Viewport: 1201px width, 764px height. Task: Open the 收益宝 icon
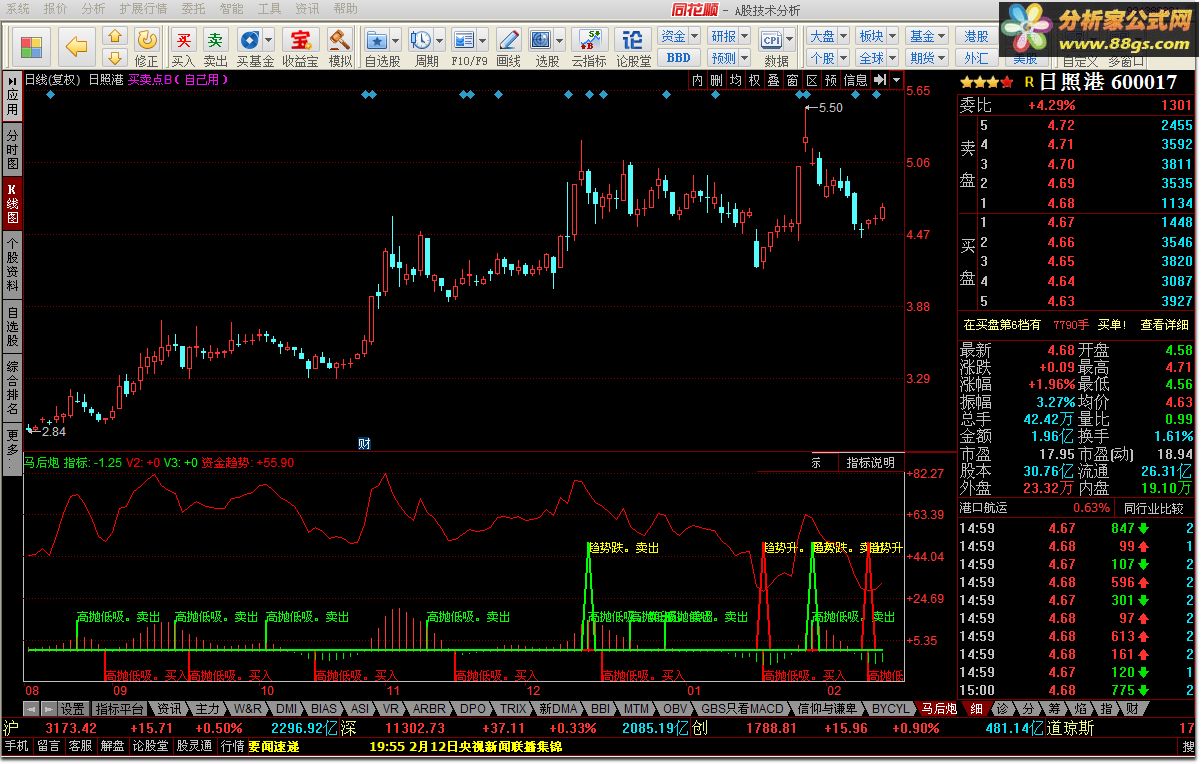tap(299, 46)
